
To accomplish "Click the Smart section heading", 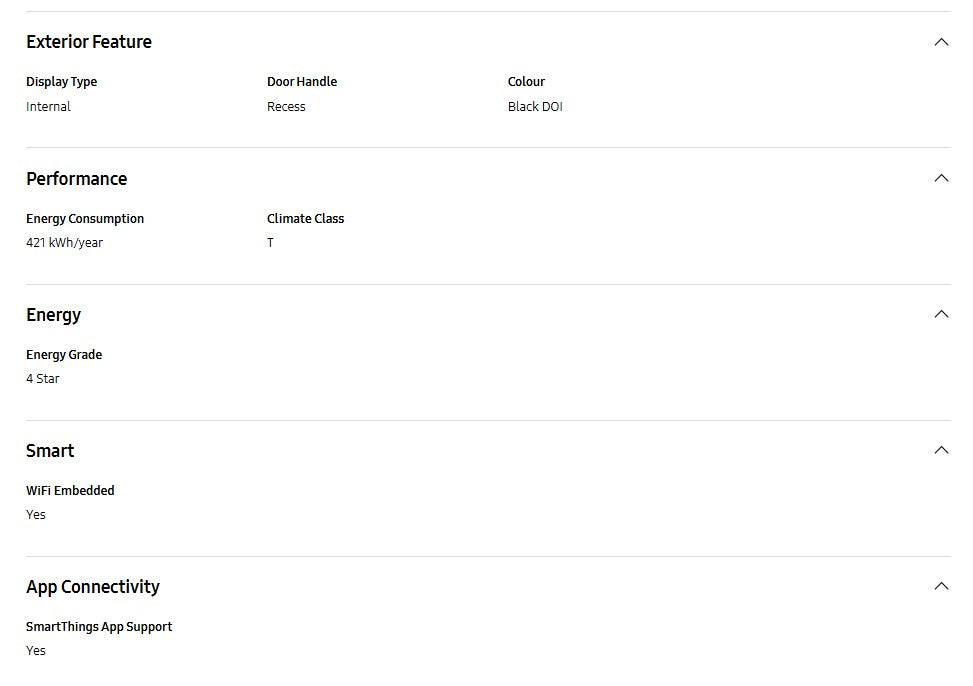I will point(50,451).
